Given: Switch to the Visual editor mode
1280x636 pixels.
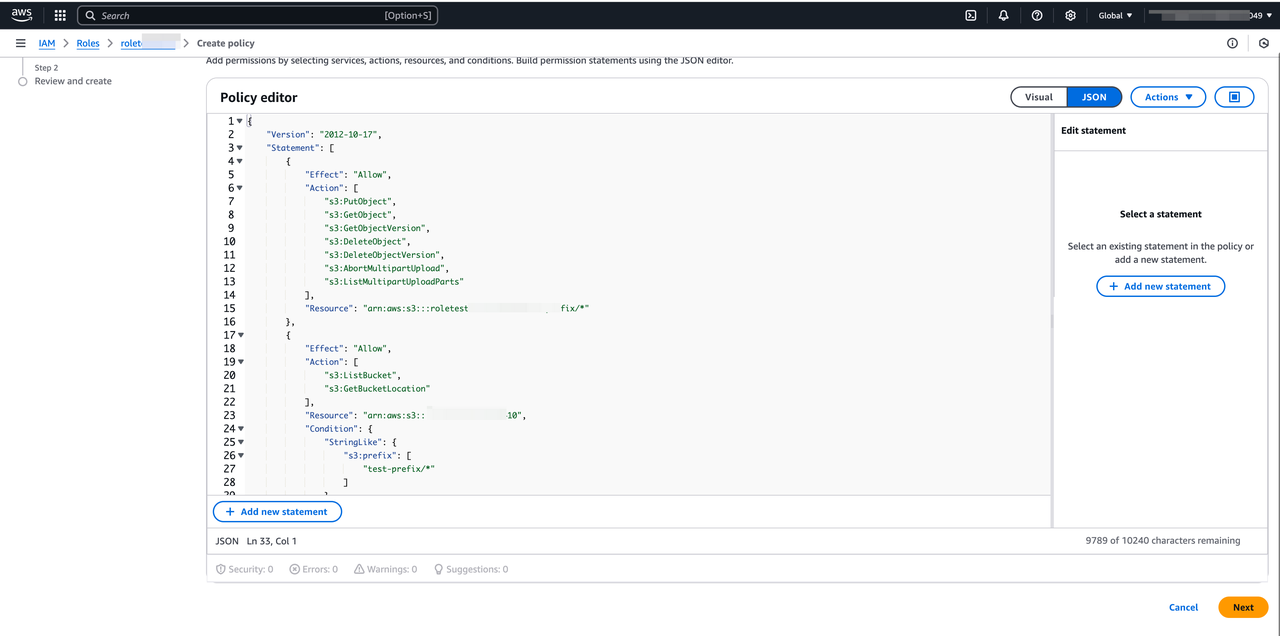Looking at the screenshot, I should tap(1039, 97).
